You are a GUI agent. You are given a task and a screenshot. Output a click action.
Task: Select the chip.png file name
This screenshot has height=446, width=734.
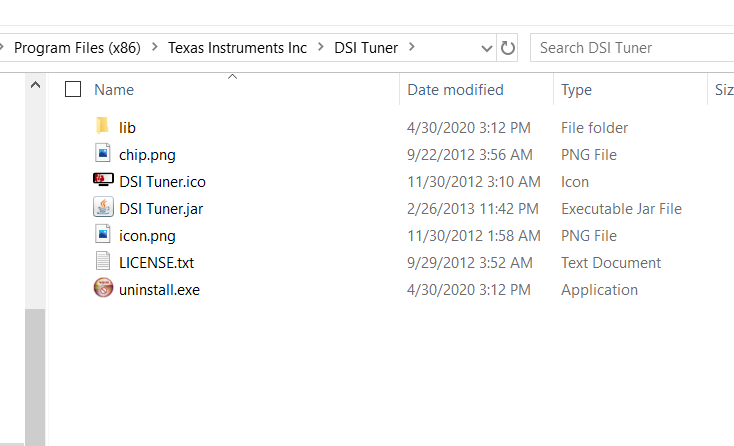pos(147,155)
